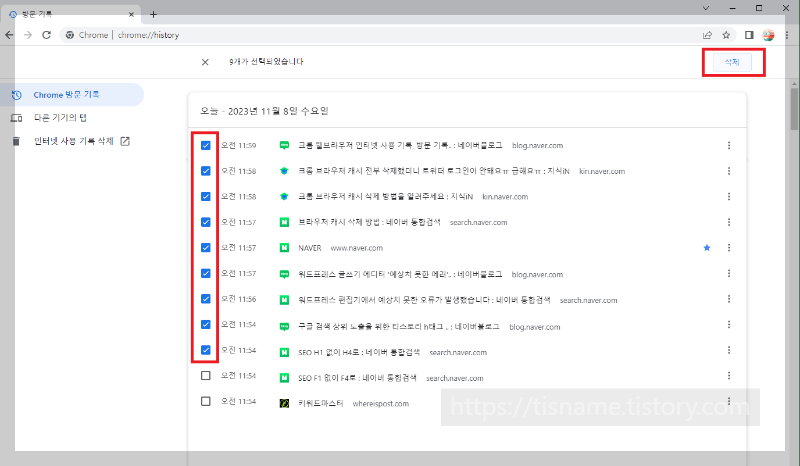Open the 크롬 브라우저 캐시 삭제 방법을 알려주세요 link
Image resolution: width=800 pixels, height=466 pixels.
point(385,197)
